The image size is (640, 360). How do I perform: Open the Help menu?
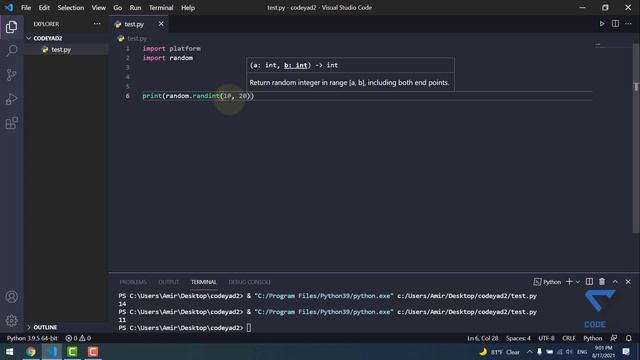click(188, 7)
